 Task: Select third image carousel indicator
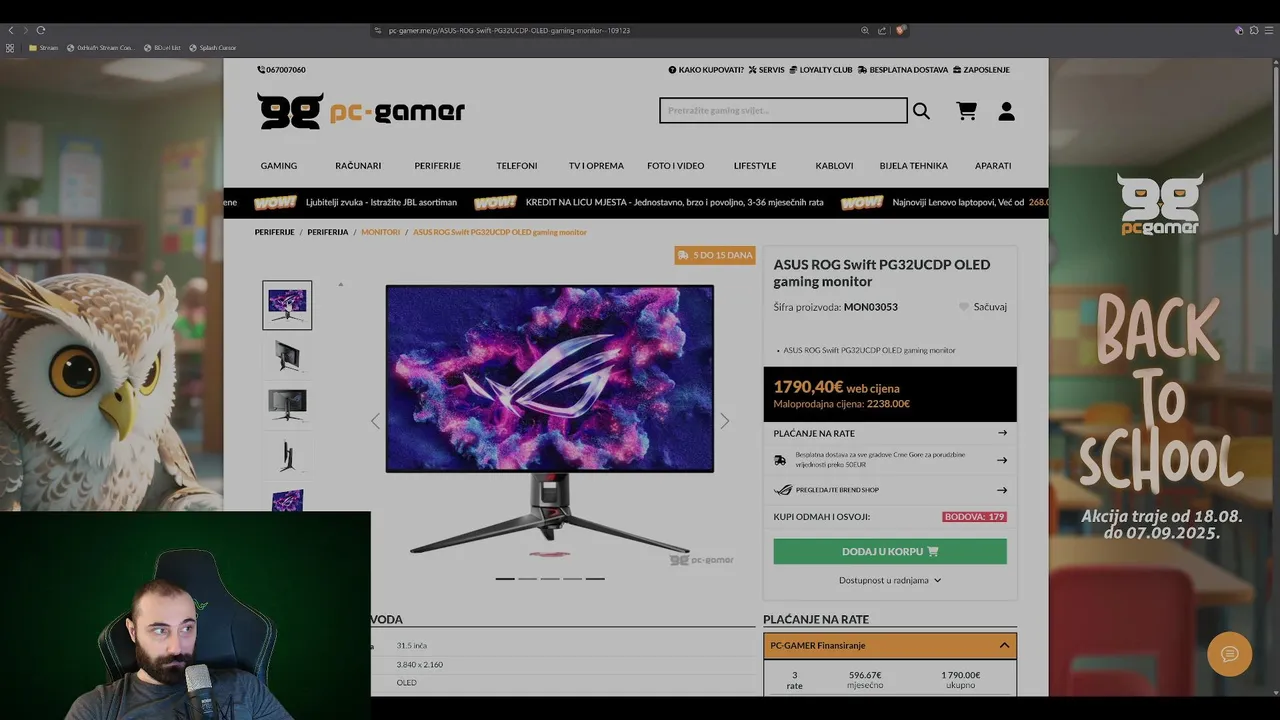pyautogui.click(x=550, y=579)
